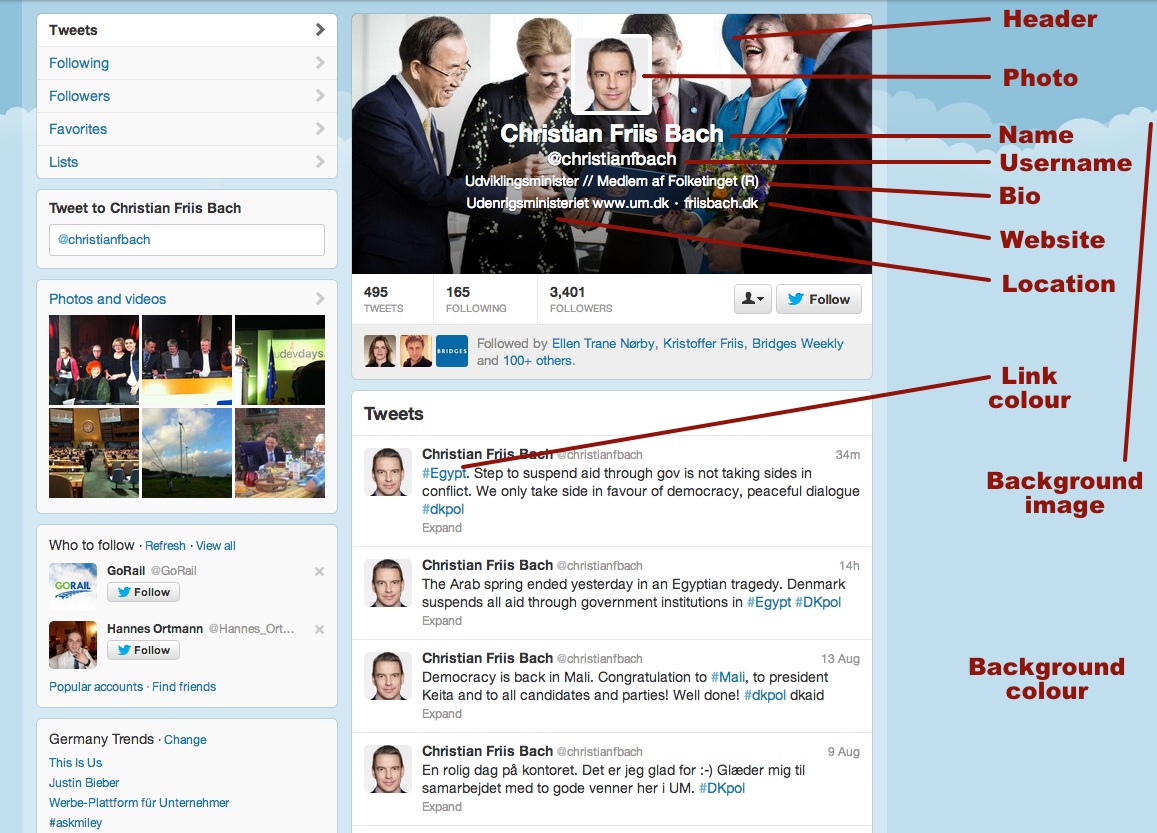Expand the tweet posted 34m ago
The height and width of the screenshot is (833, 1157).
tap(442, 528)
